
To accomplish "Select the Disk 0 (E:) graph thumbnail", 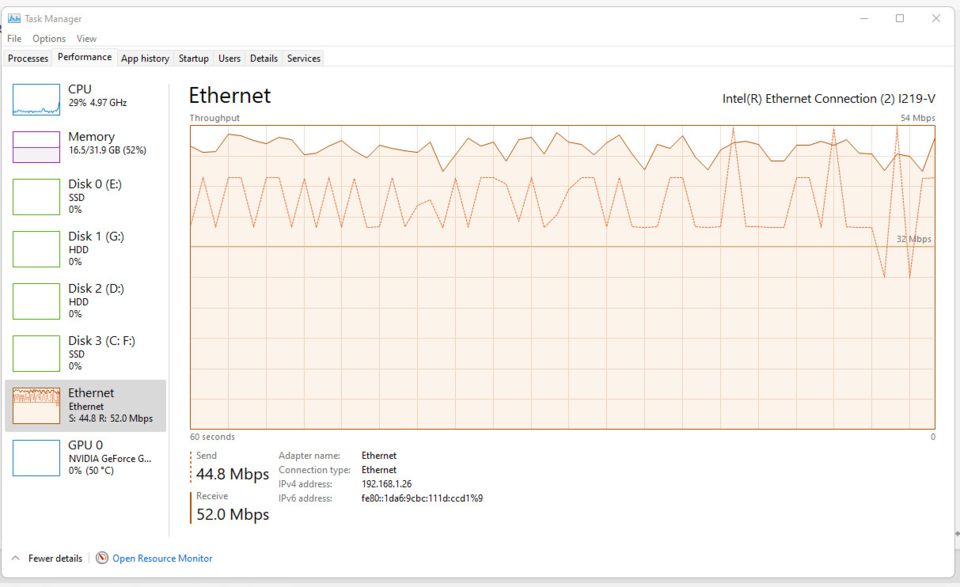I will [36, 196].
